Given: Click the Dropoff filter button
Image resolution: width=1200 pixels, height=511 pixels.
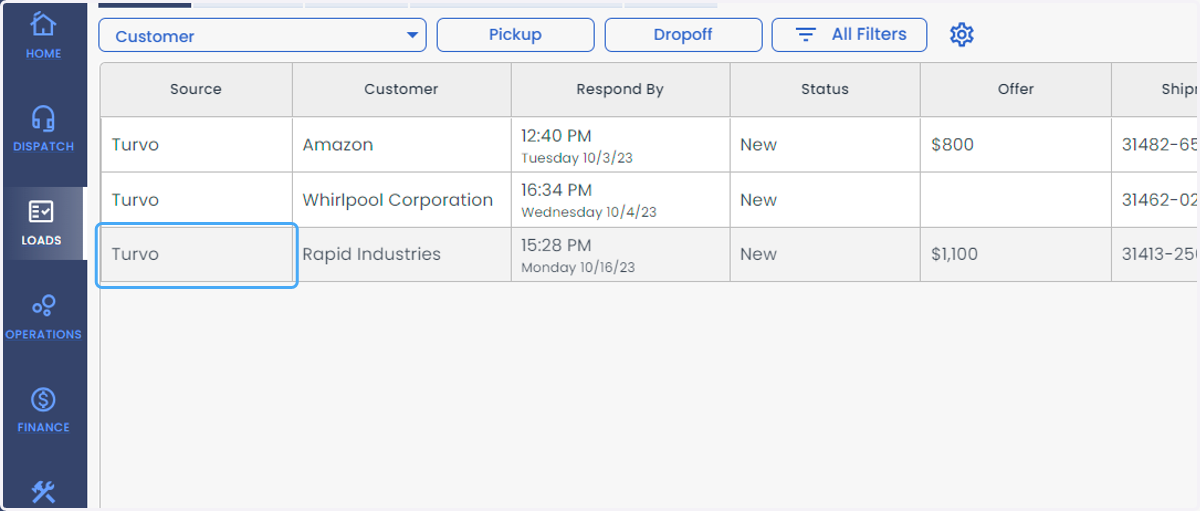Looking at the screenshot, I should click(x=683, y=35).
